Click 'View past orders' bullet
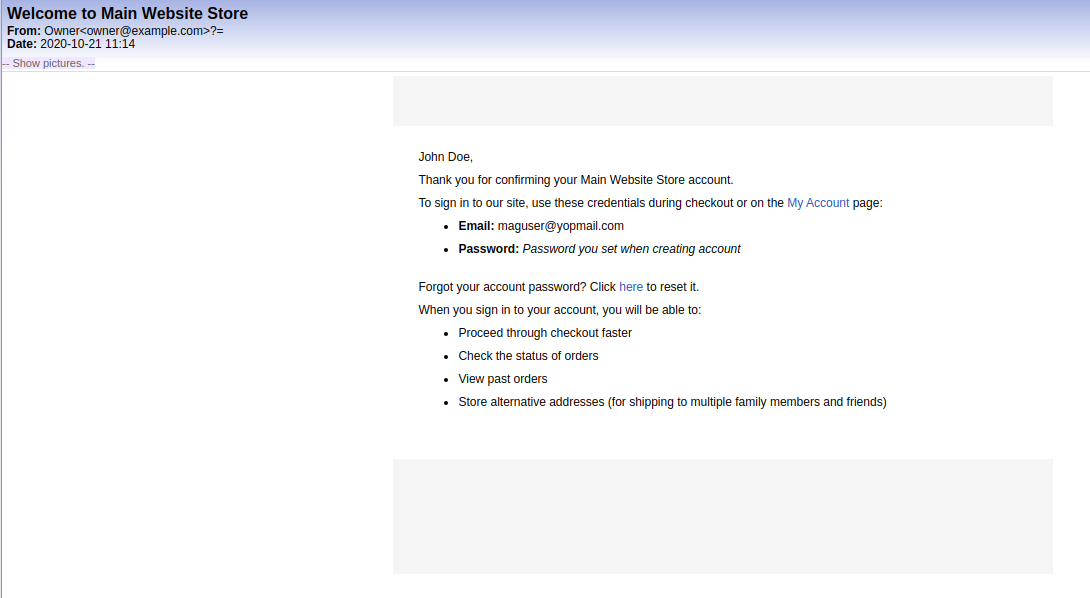 pos(503,379)
